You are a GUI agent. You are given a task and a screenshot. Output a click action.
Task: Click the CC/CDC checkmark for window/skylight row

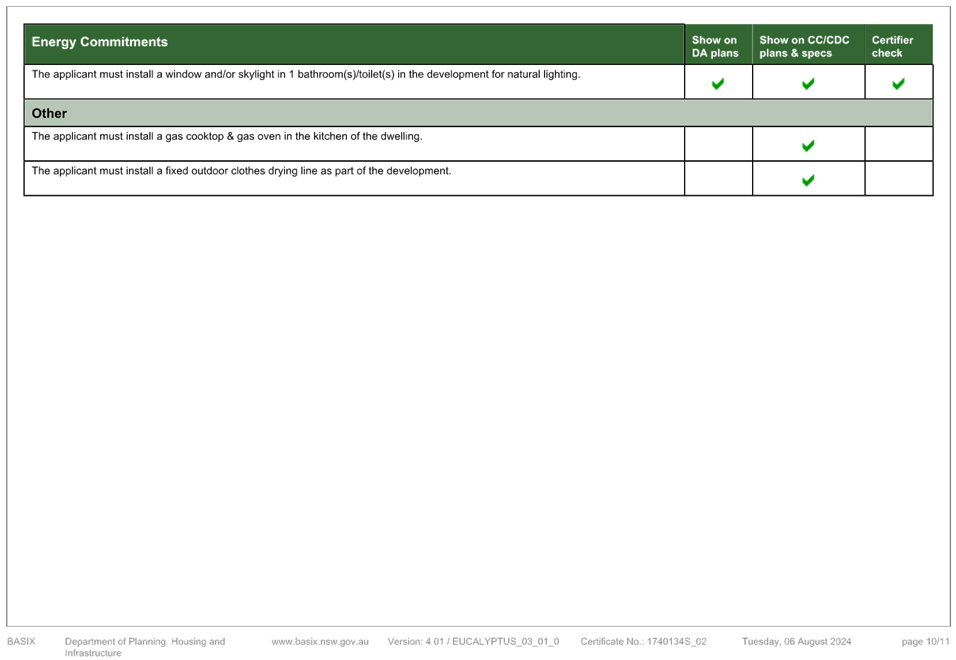[x=808, y=84]
